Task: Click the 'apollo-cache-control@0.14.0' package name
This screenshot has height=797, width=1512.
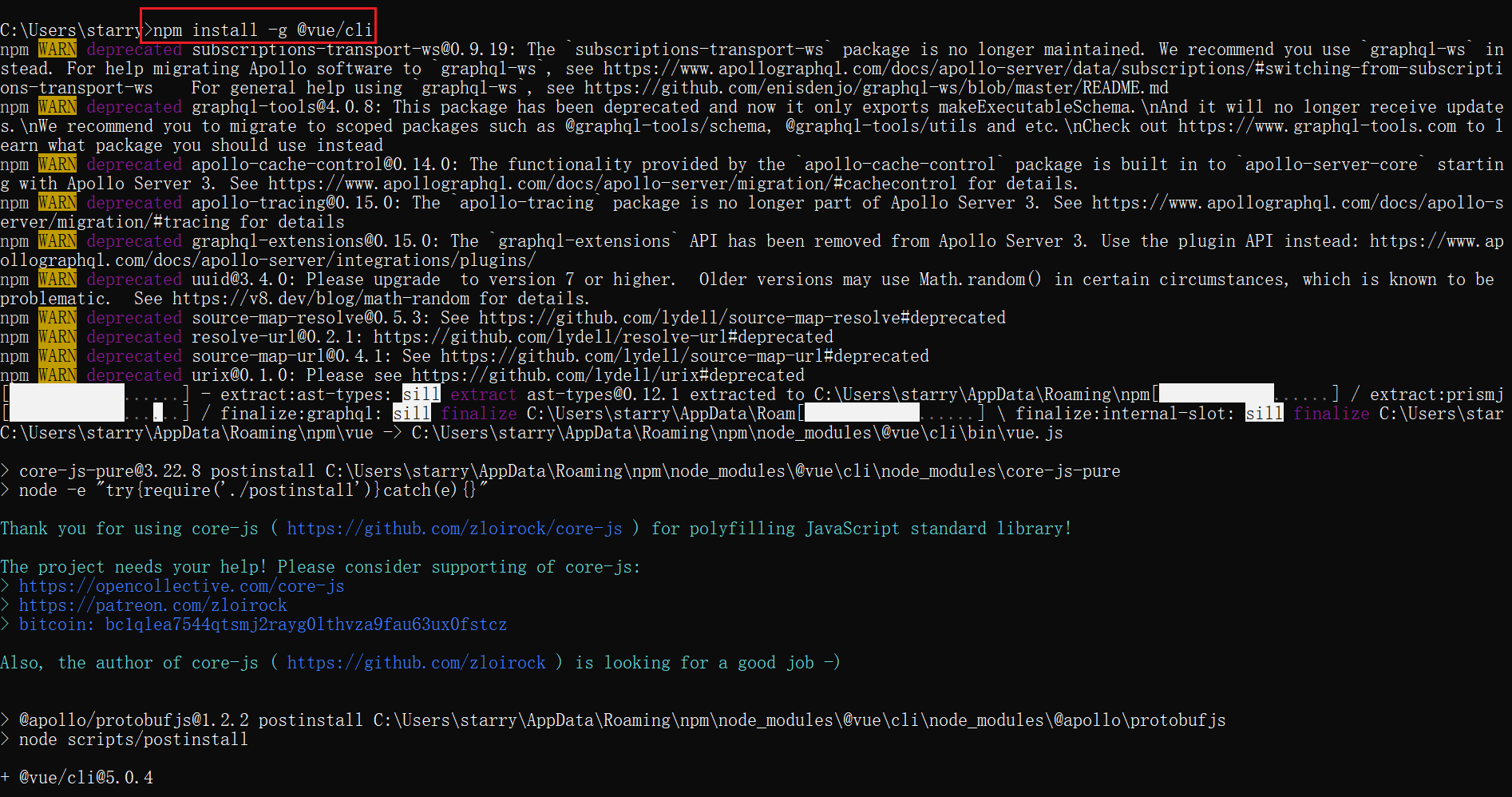Action: (325, 165)
